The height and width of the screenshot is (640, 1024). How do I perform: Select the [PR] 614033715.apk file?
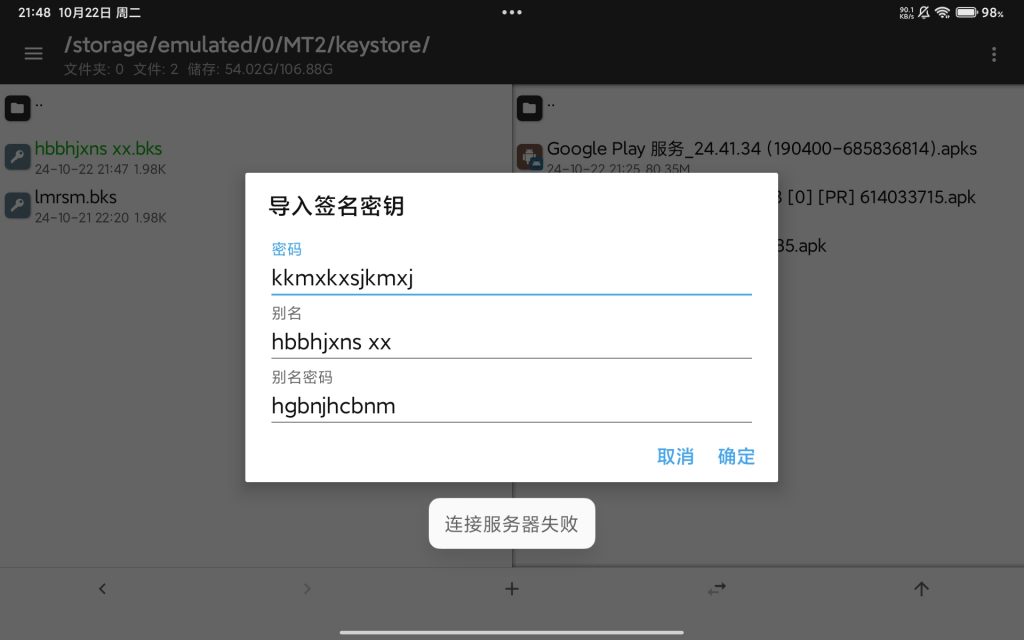click(x=876, y=197)
